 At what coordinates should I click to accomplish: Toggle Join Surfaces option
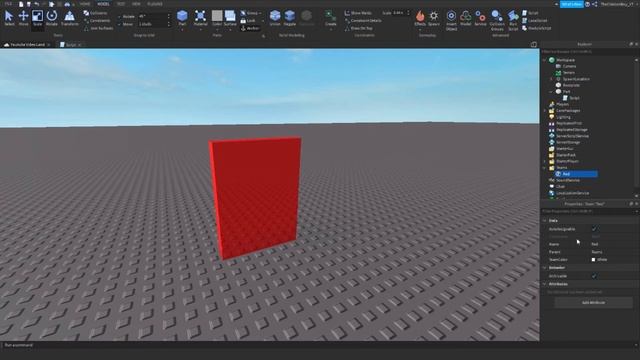pos(98,28)
